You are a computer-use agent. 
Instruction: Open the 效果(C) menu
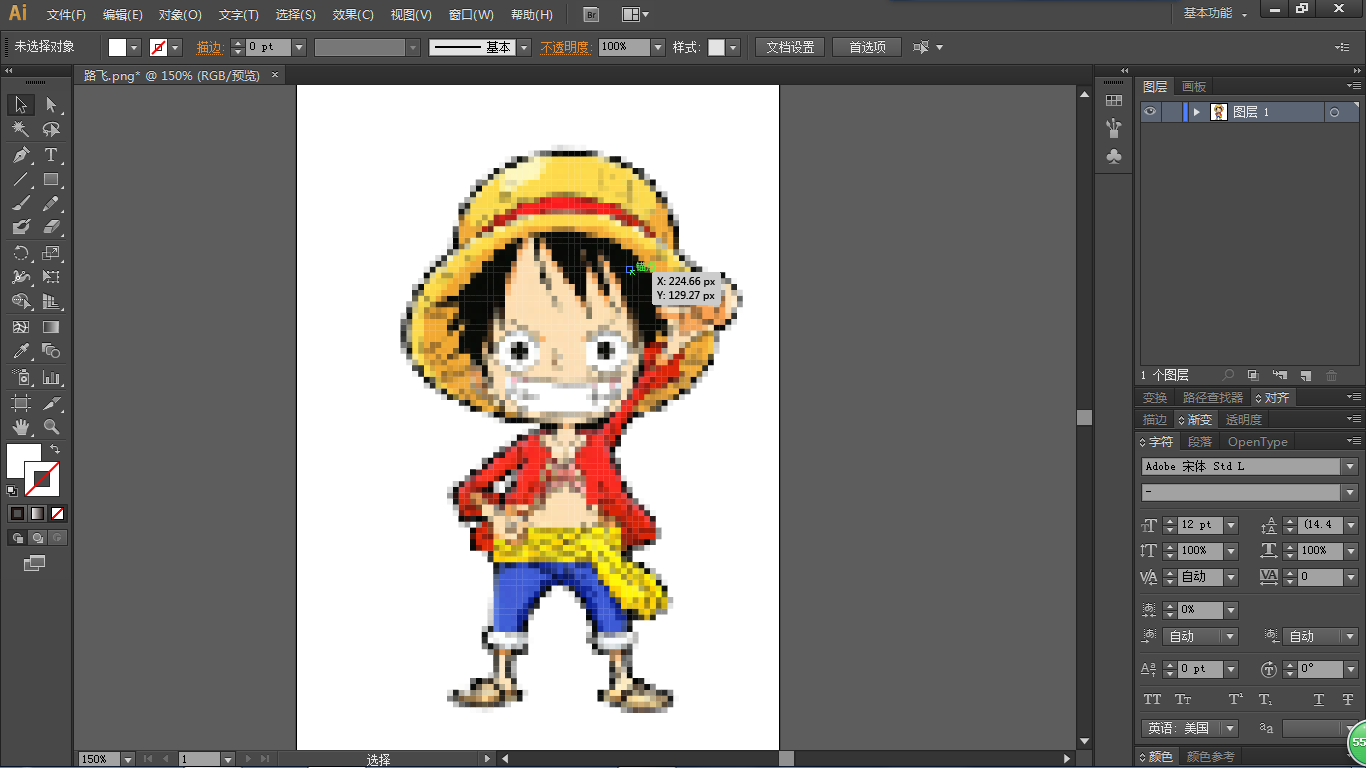point(353,15)
